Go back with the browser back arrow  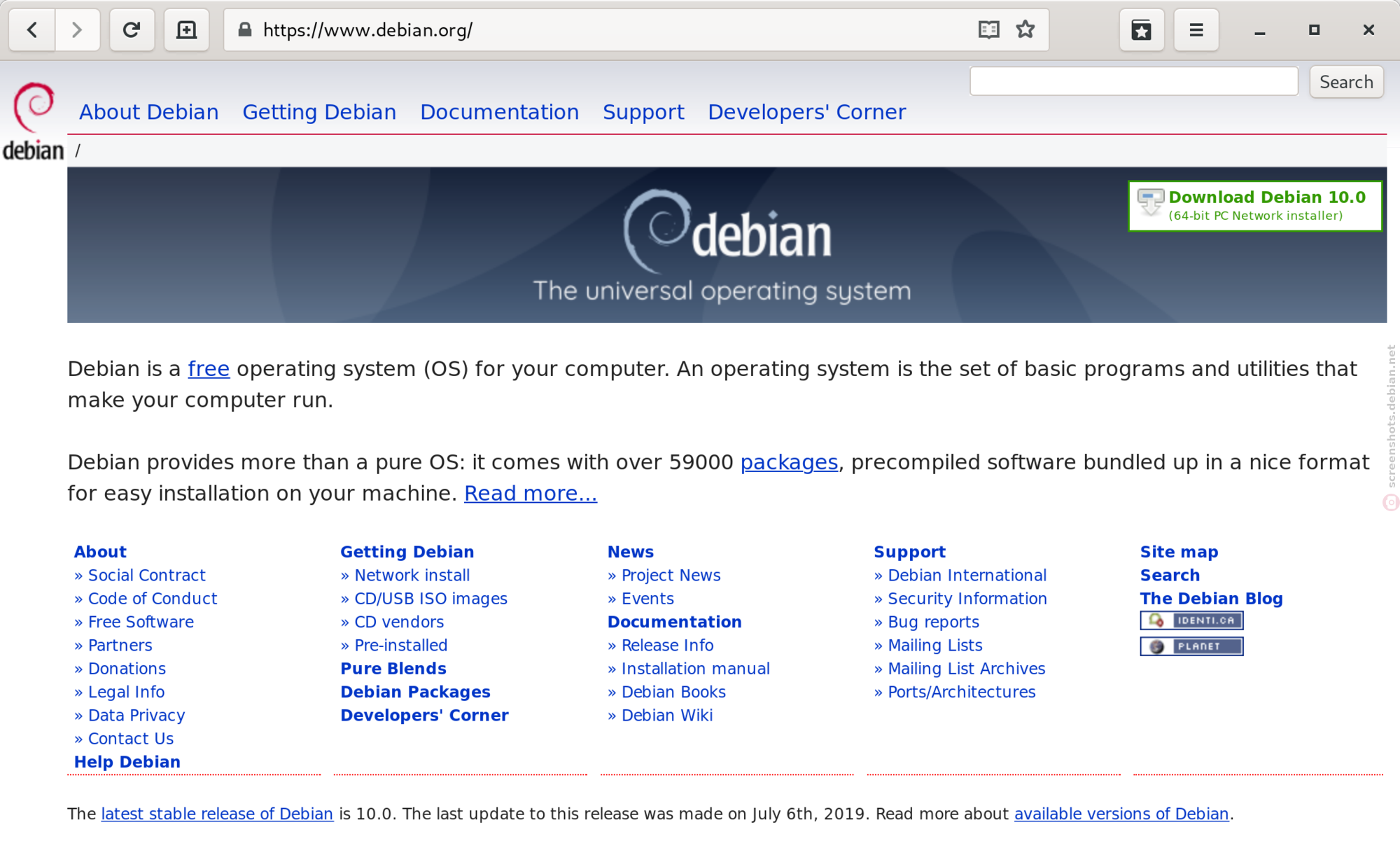pos(32,30)
